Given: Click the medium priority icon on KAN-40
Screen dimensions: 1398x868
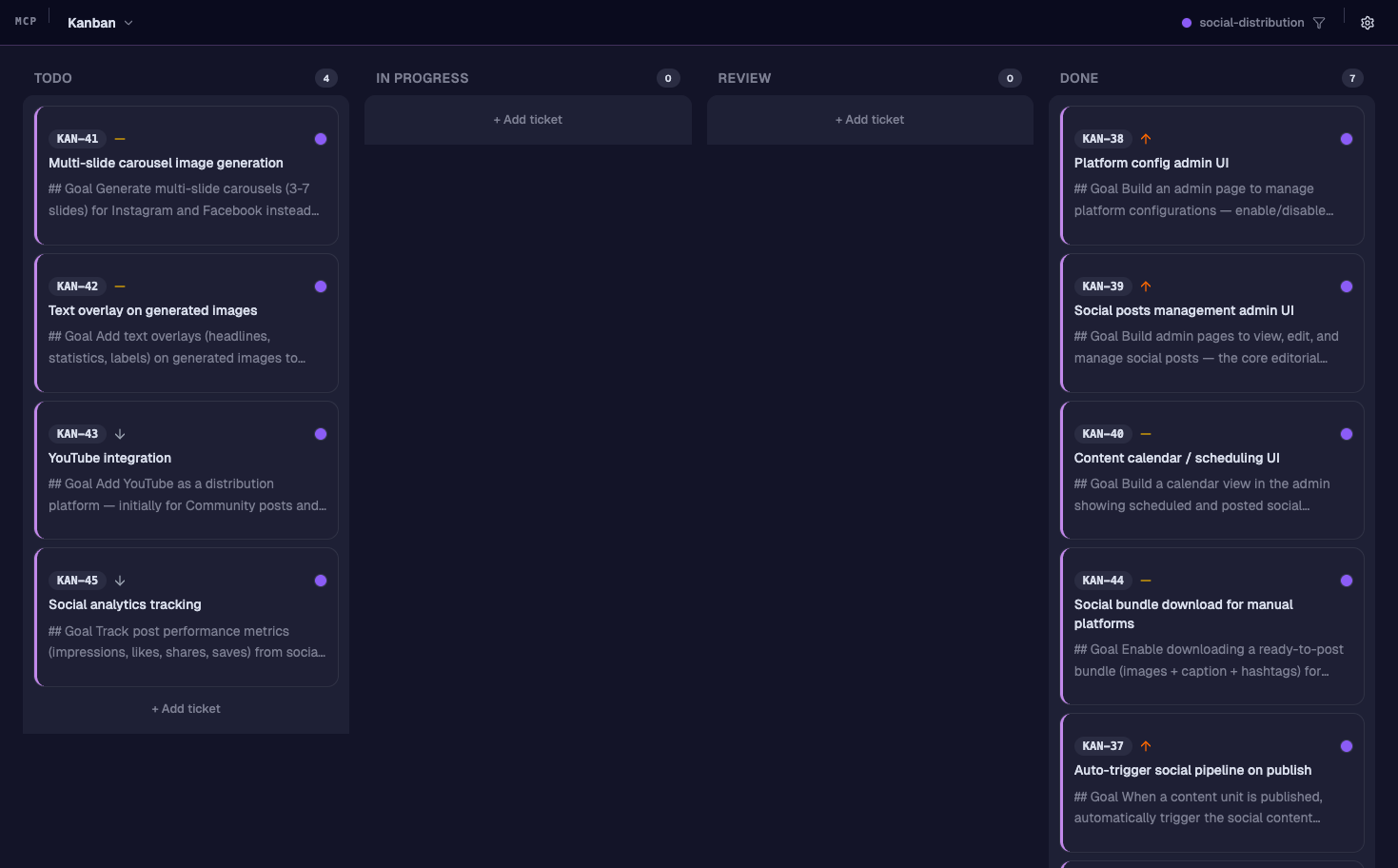Looking at the screenshot, I should [1146, 434].
